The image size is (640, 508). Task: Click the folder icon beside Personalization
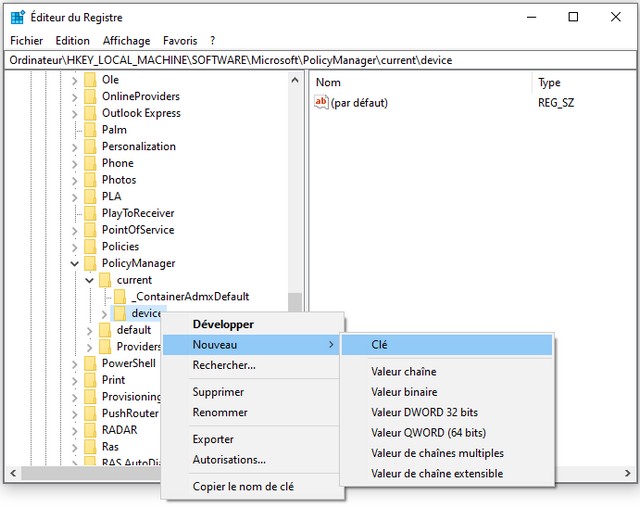(90, 146)
